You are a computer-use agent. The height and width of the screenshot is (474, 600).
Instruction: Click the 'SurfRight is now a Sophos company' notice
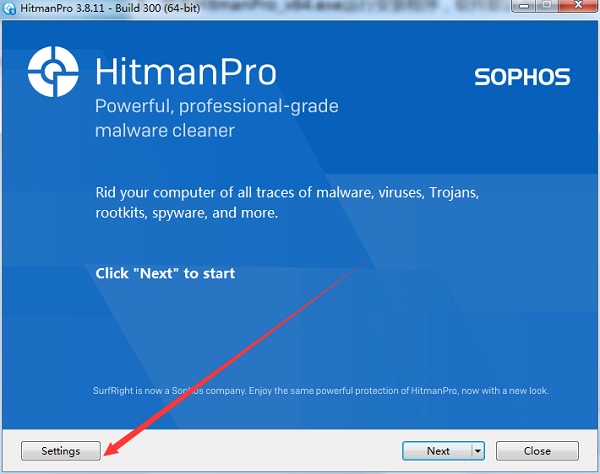(x=321, y=391)
